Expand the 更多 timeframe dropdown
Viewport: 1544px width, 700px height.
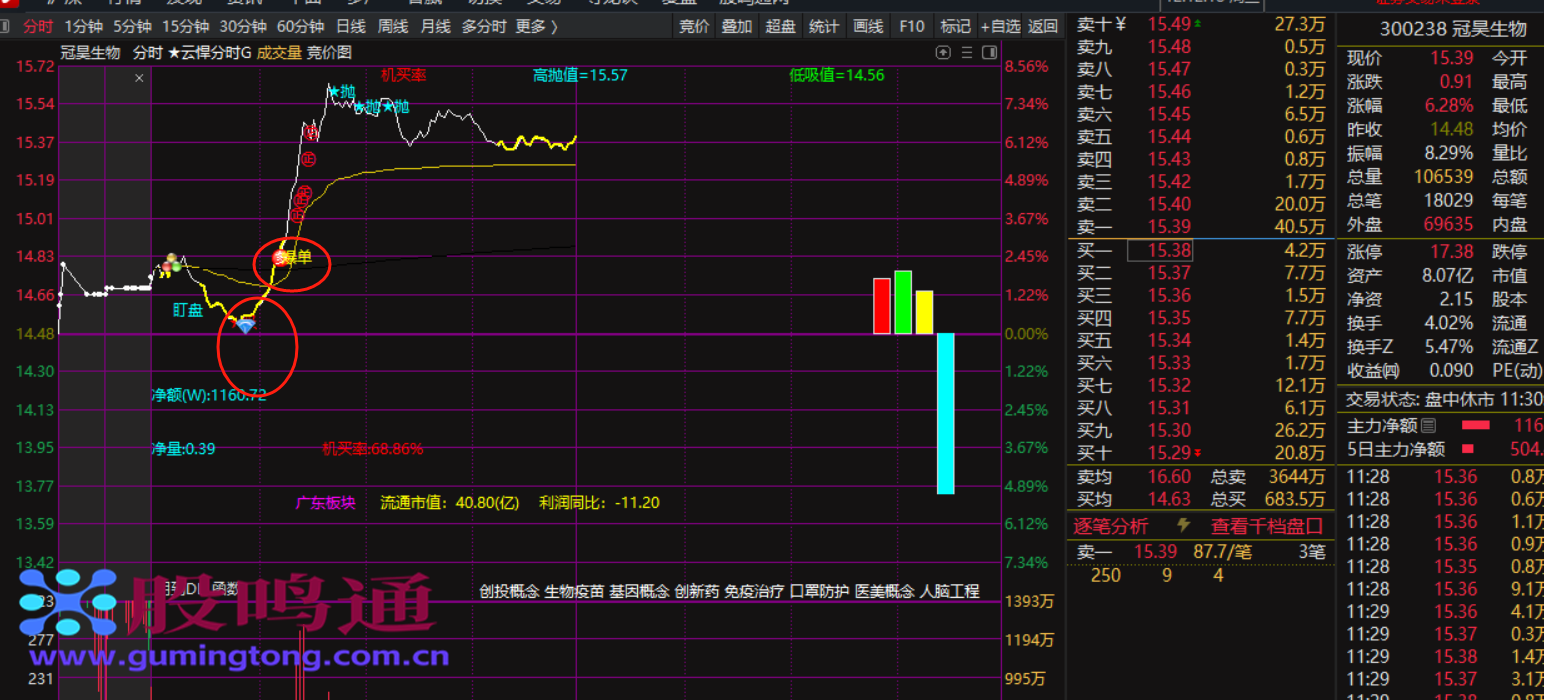537,27
